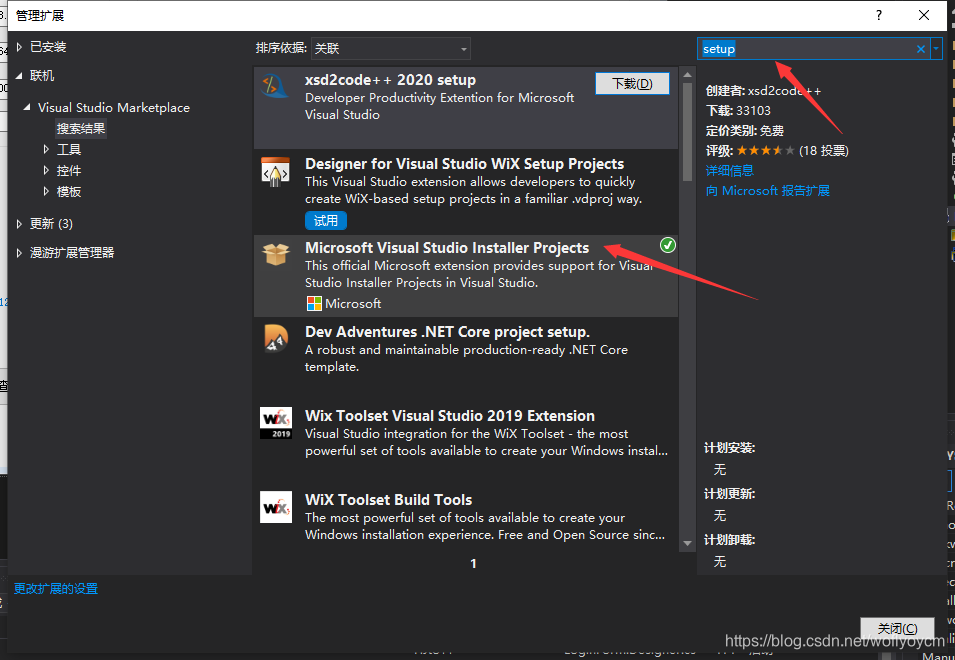This screenshot has height=660, width=955.
Task: Click the (18 投票) vote count
Action: click(x=823, y=150)
